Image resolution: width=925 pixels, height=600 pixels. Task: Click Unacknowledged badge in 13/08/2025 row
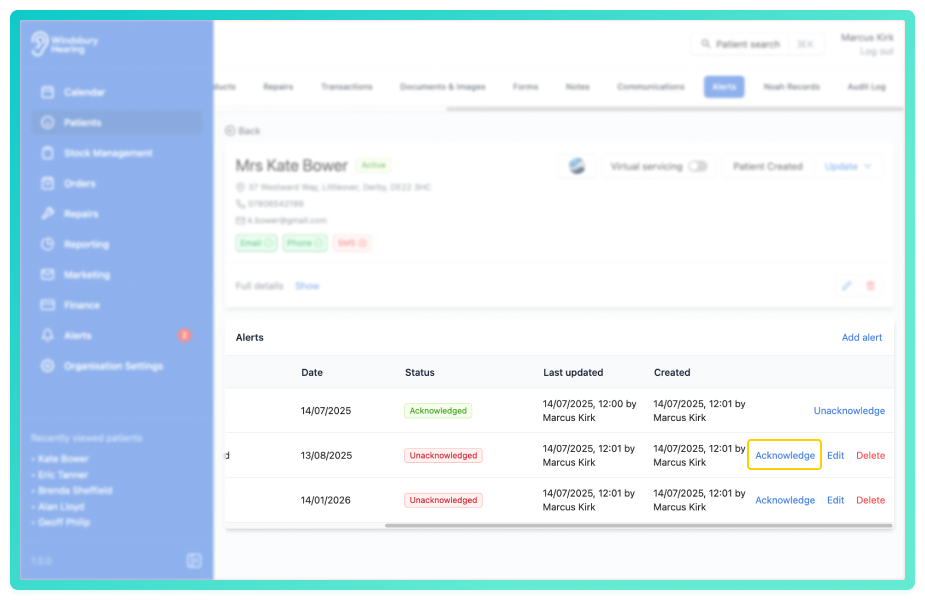[443, 455]
